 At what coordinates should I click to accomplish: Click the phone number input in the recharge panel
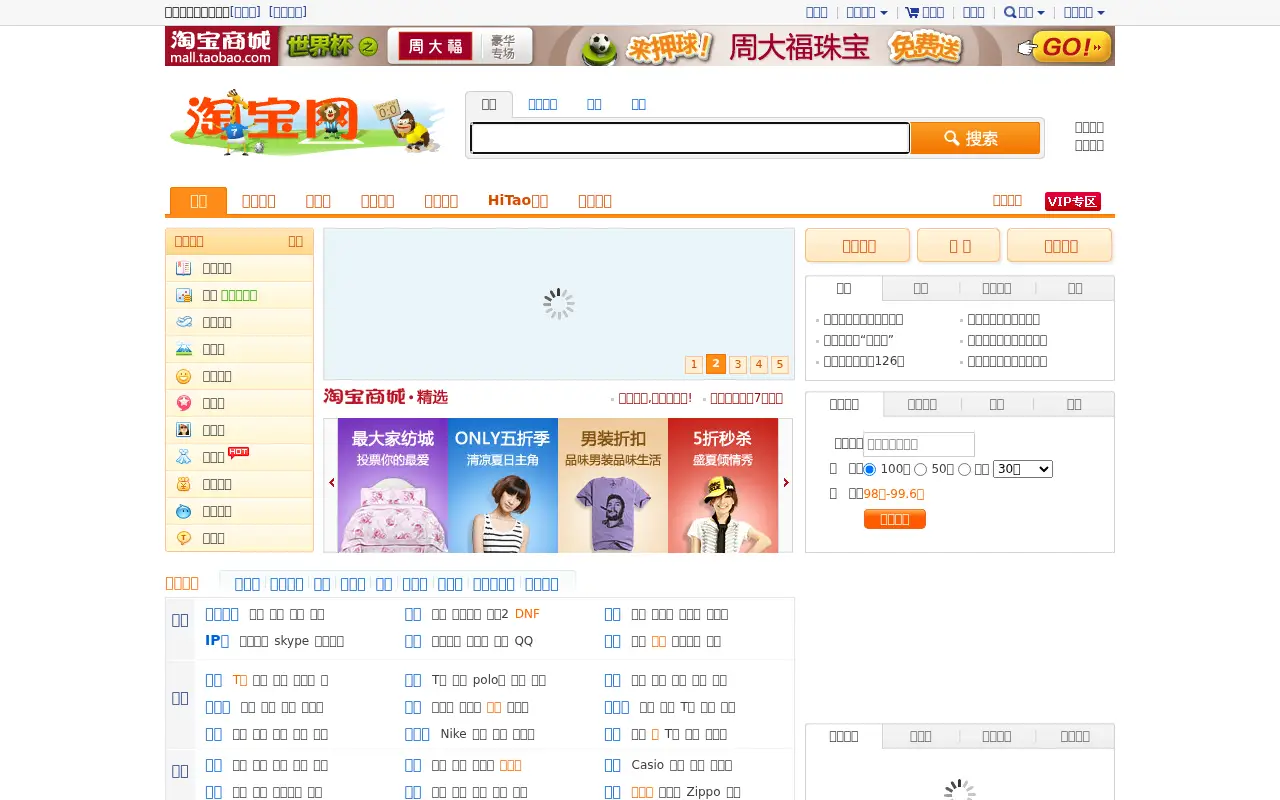pyautogui.click(x=919, y=444)
